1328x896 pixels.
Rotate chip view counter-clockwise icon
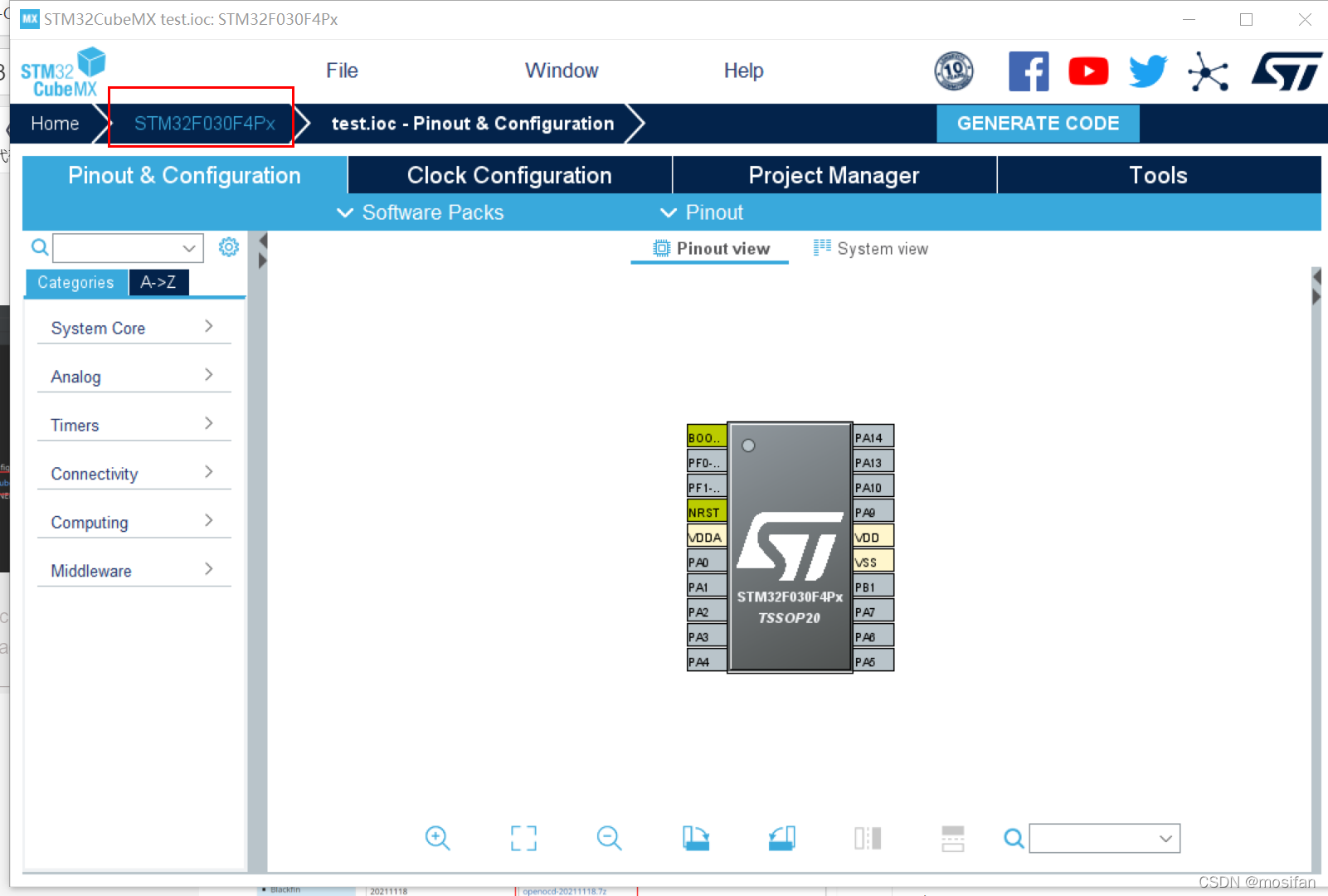(781, 838)
